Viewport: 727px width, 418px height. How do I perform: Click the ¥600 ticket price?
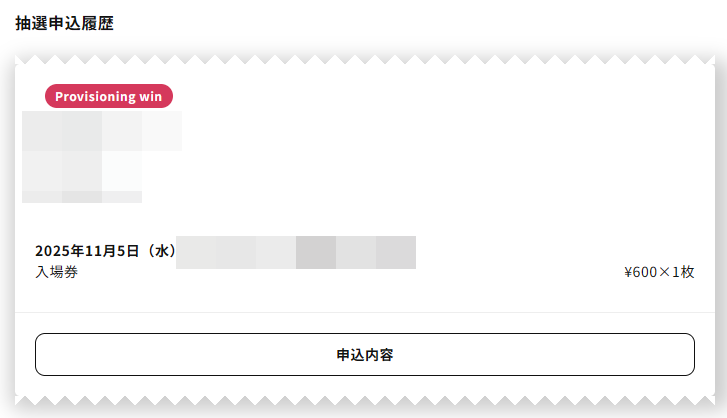[640, 272]
